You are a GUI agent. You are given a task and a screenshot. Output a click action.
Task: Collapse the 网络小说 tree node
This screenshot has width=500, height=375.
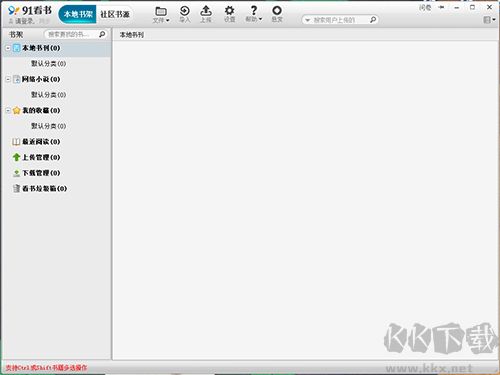[x=8, y=79]
